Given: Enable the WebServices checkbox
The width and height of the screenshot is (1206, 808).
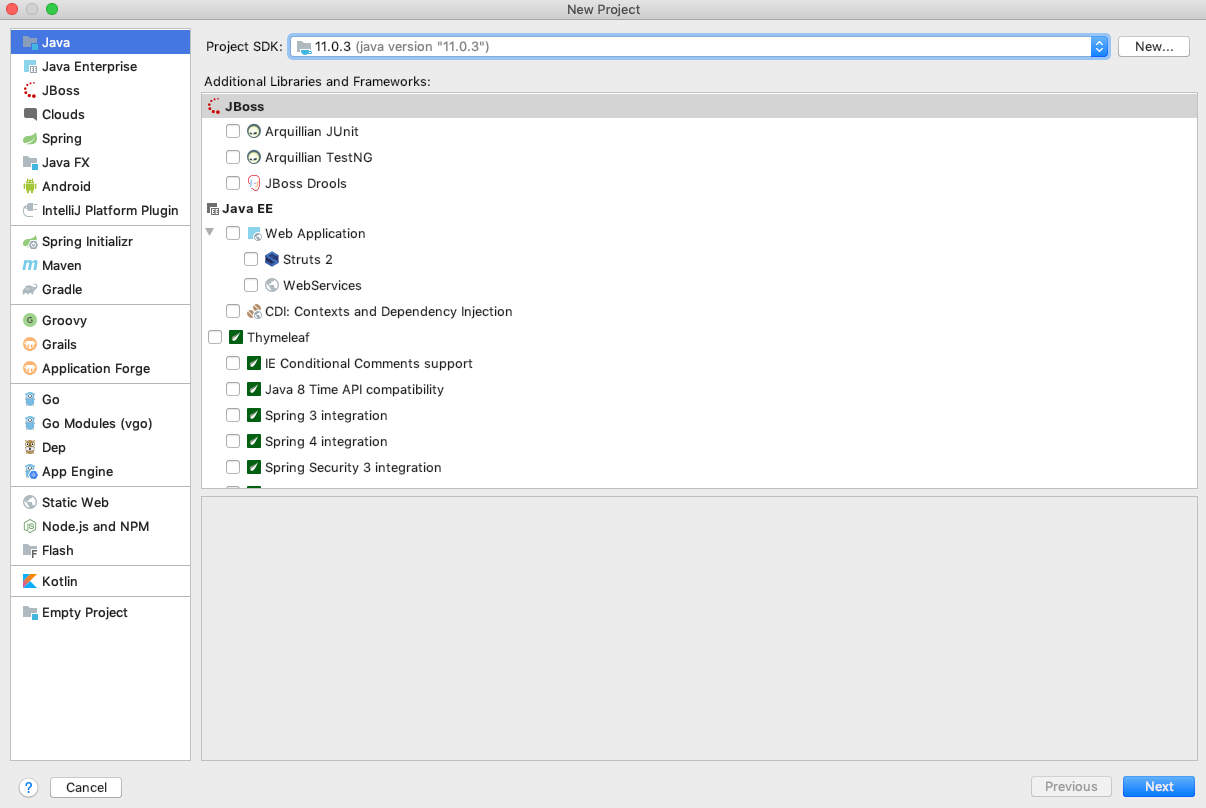Looking at the screenshot, I should (251, 285).
